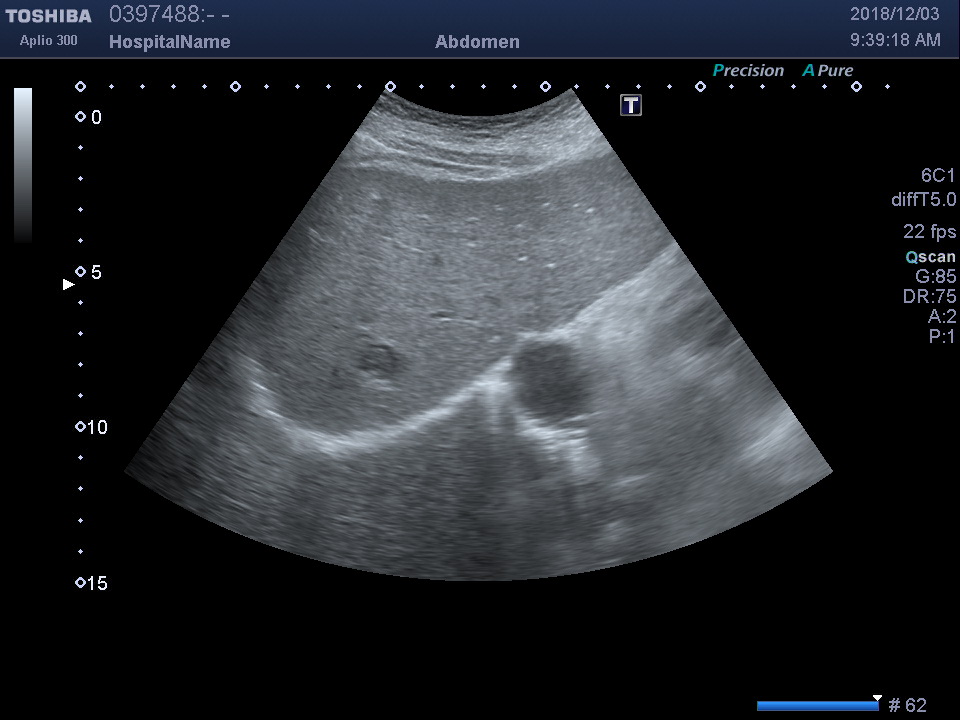The height and width of the screenshot is (720, 960).
Task: Click the 15 depth scale label
Action: tap(97, 583)
